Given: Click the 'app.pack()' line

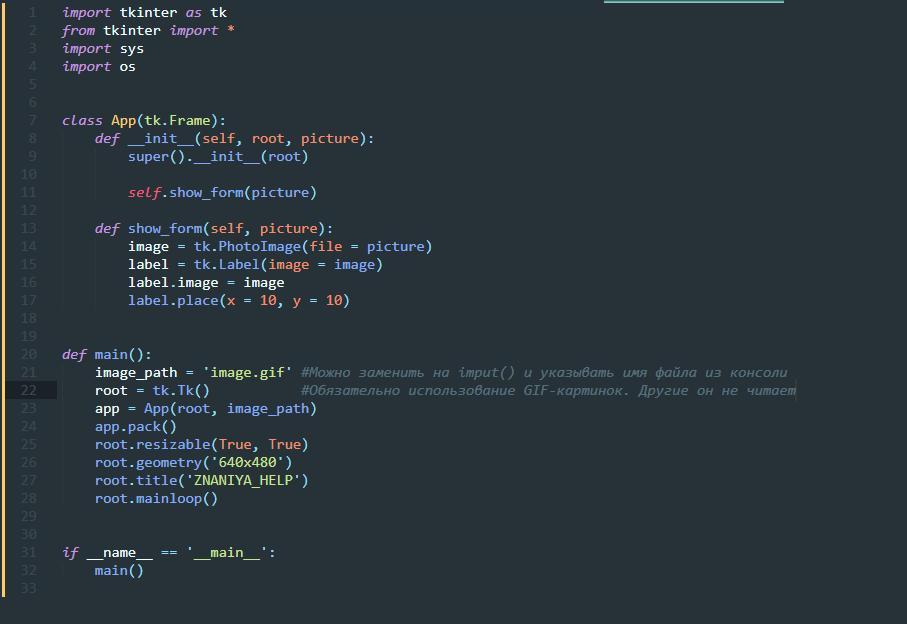Looking at the screenshot, I should pyautogui.click(x=136, y=426).
